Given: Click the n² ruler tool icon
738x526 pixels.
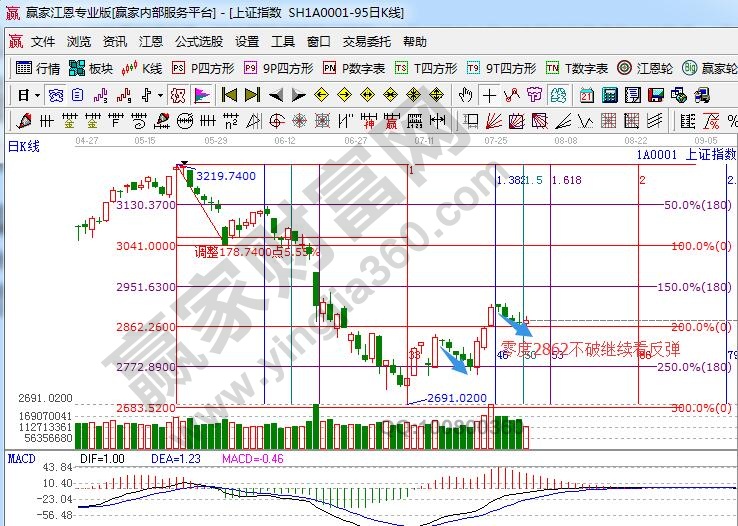Looking at the screenshot, I should point(231,121).
